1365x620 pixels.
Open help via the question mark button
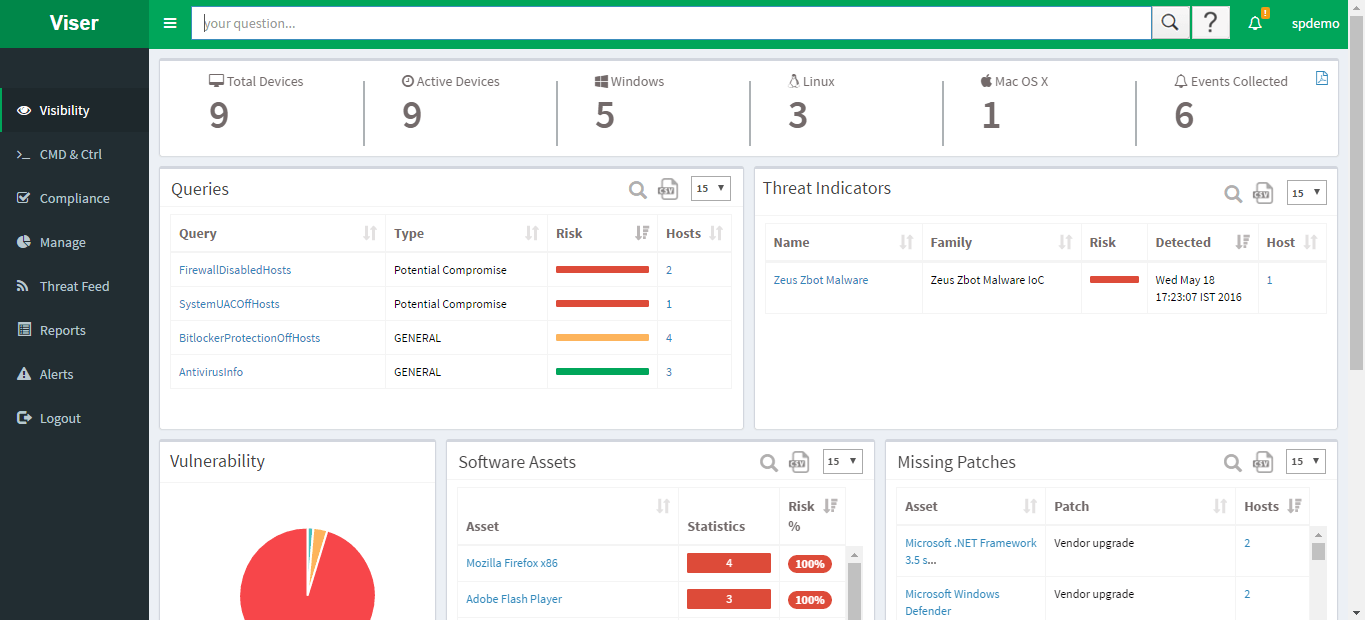tap(1210, 23)
